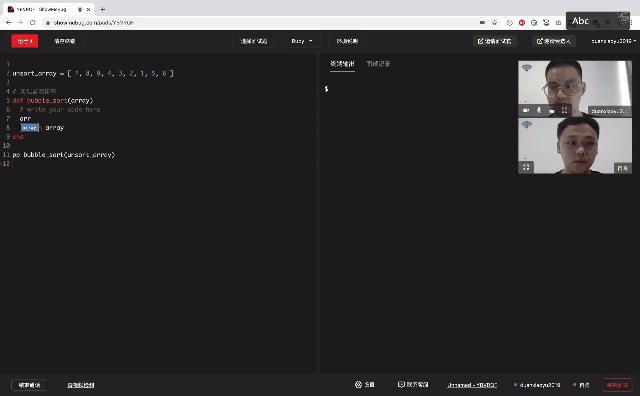The height and width of the screenshot is (396, 640).
Task: Click the button right of the red Run button
Action: (64, 41)
